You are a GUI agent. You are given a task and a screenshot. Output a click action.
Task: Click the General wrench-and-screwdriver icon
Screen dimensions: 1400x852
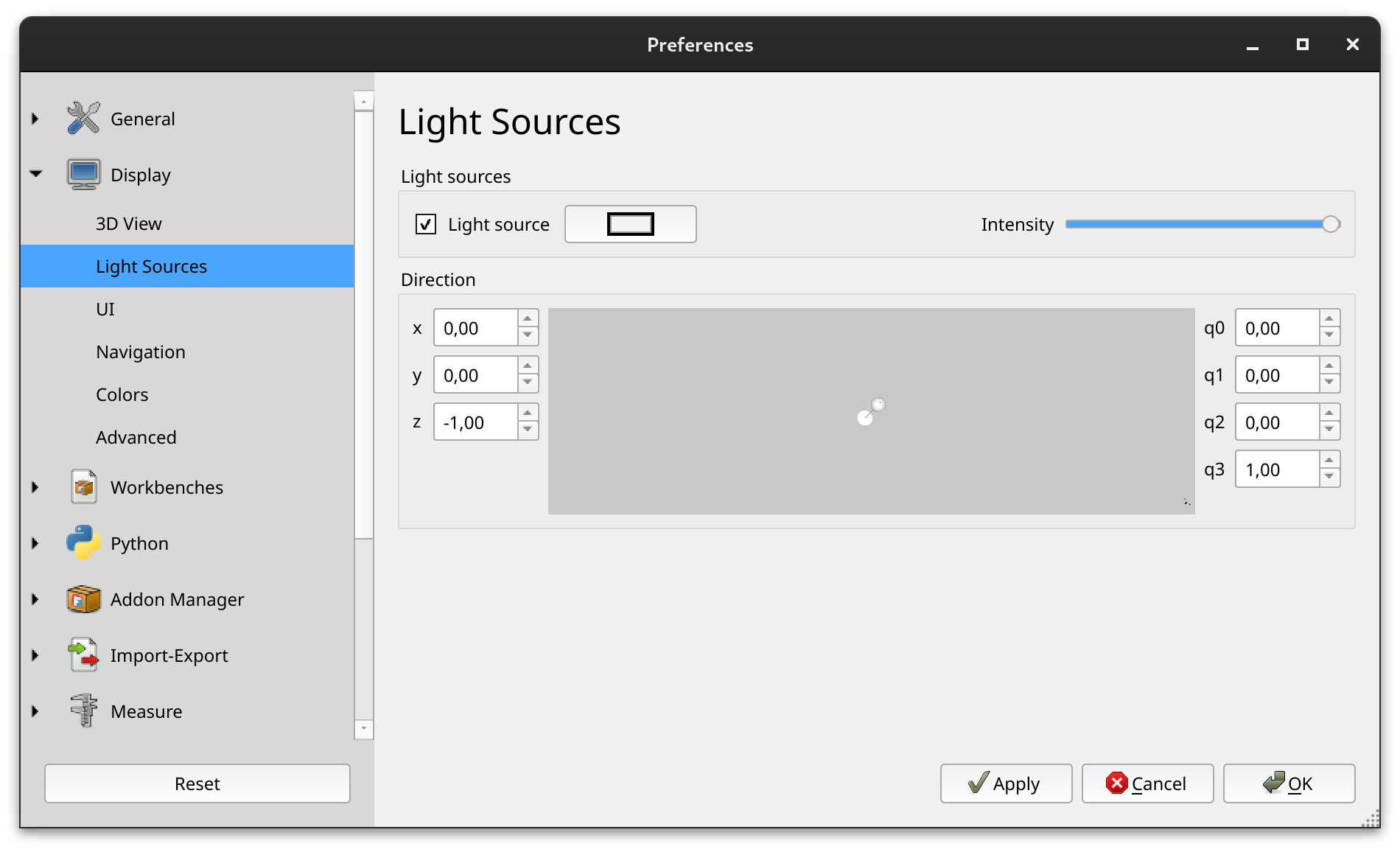83,119
